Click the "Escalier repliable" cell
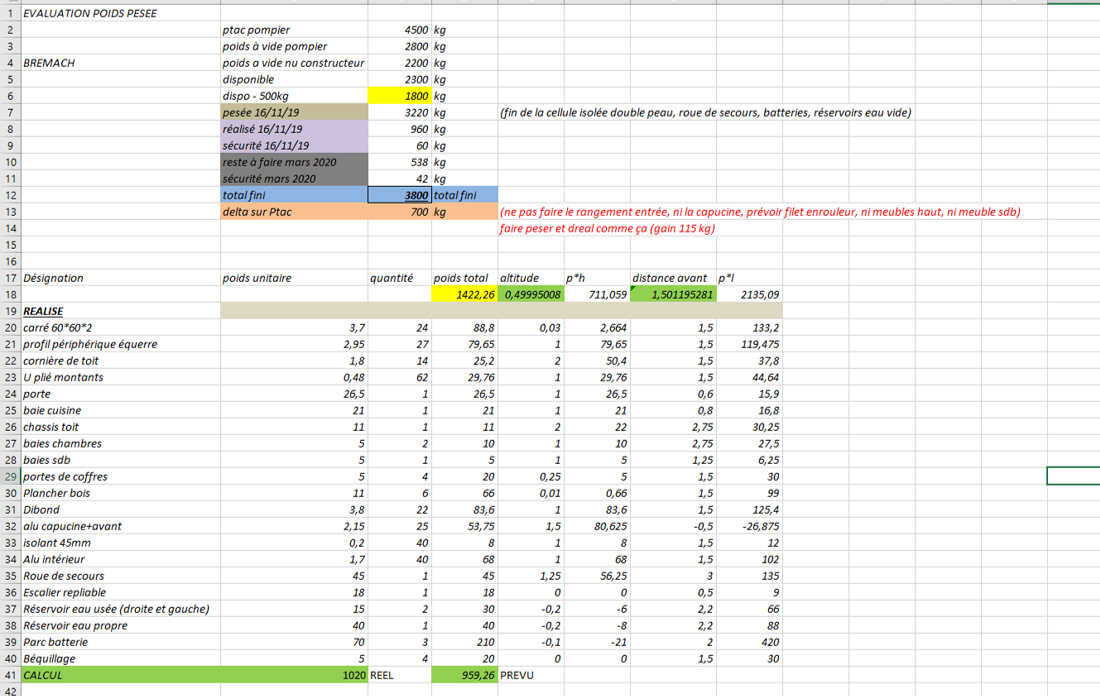 (64, 592)
